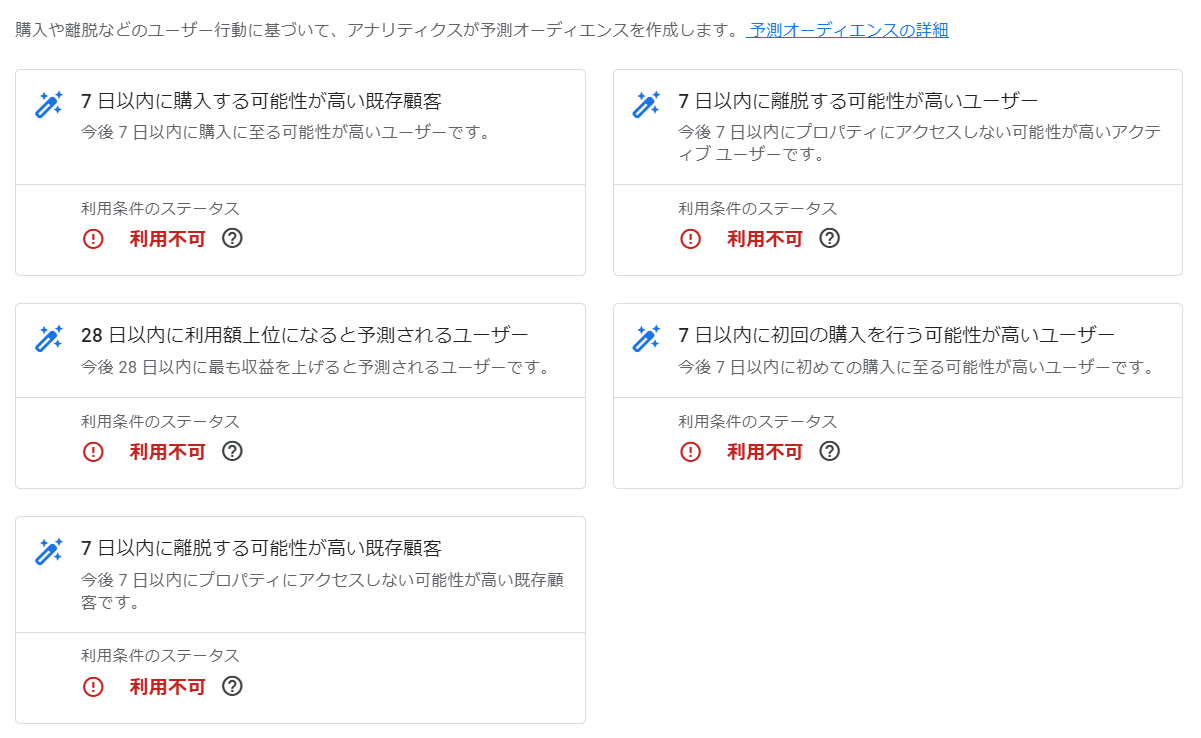The height and width of the screenshot is (738, 1201).
Task: Click the help icon in the 28日以内に利用額上位 card
Action: click(x=232, y=451)
